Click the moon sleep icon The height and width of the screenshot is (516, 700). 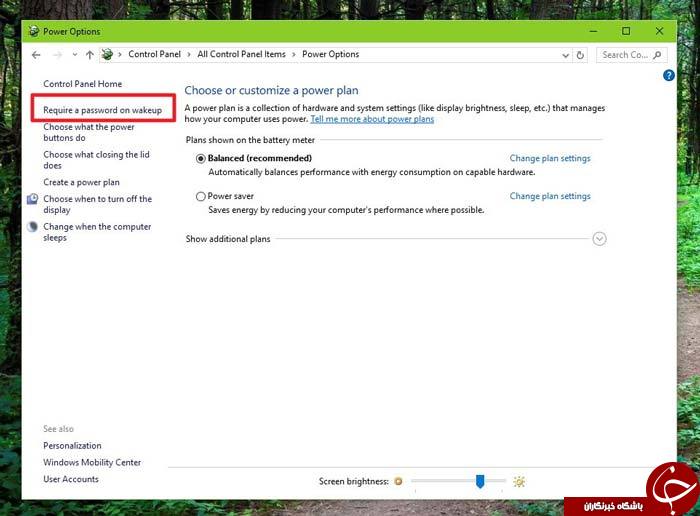[33, 227]
